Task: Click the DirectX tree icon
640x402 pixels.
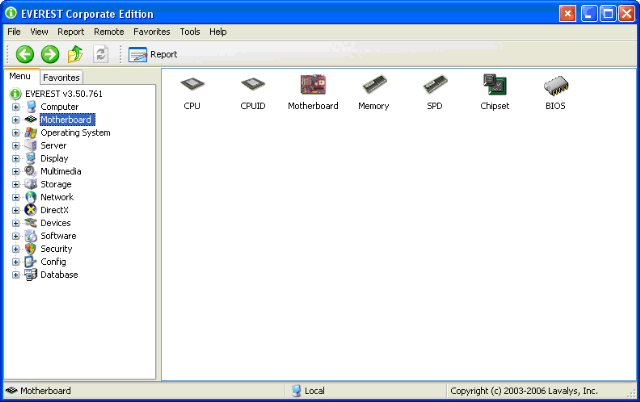Action: [x=31, y=210]
